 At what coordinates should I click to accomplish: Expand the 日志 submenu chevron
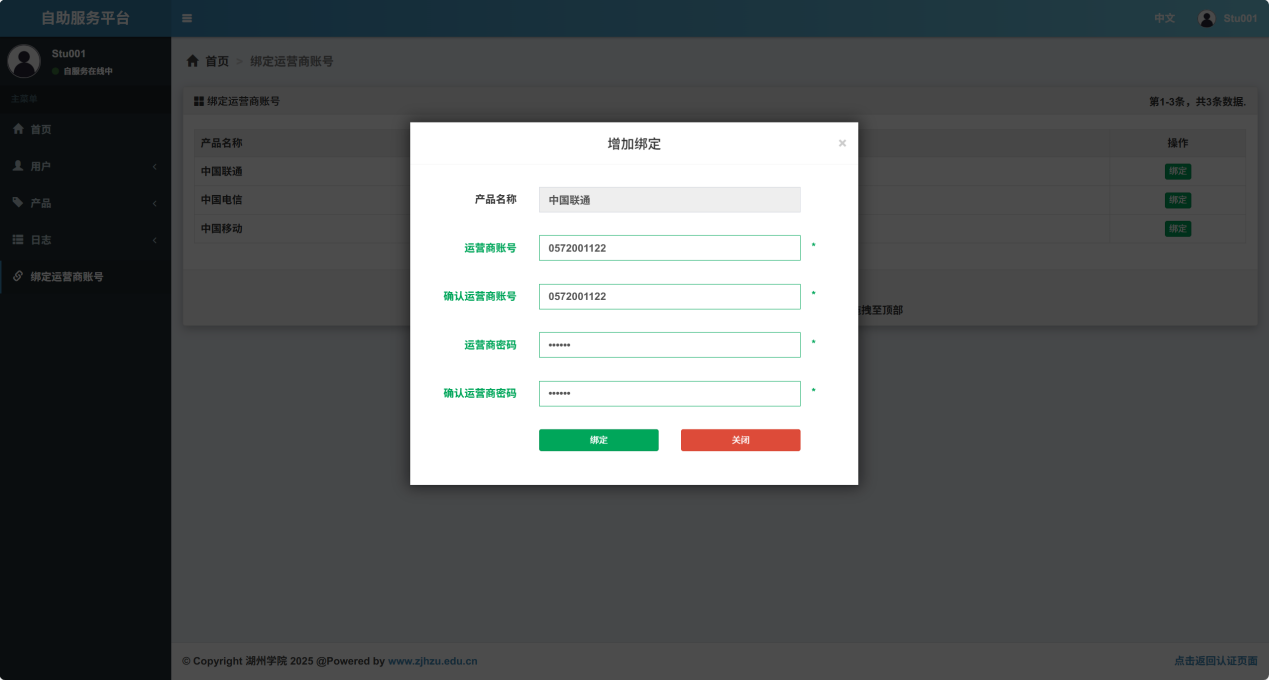pos(154,240)
